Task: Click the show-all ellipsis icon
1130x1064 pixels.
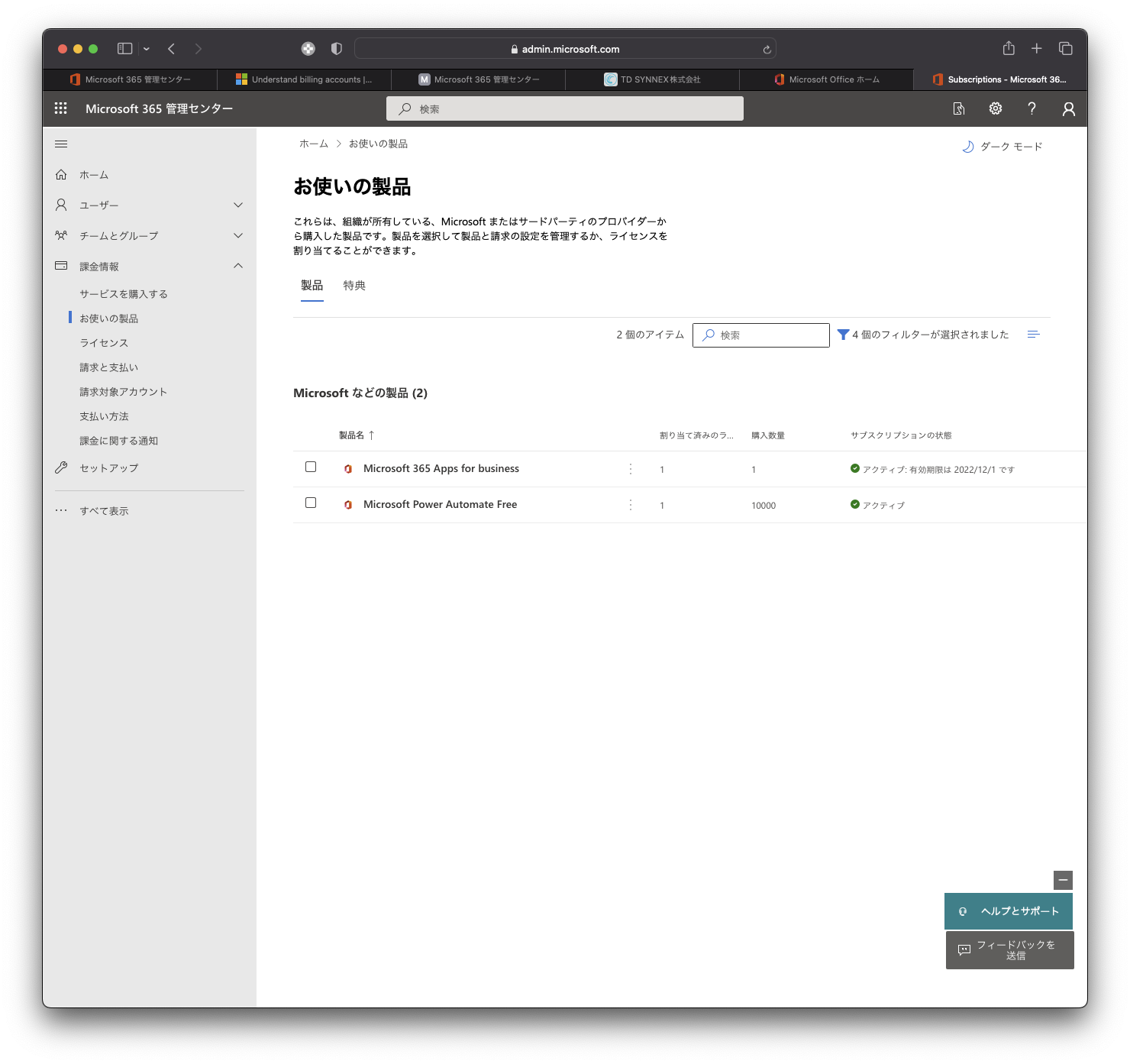Action: [61, 510]
